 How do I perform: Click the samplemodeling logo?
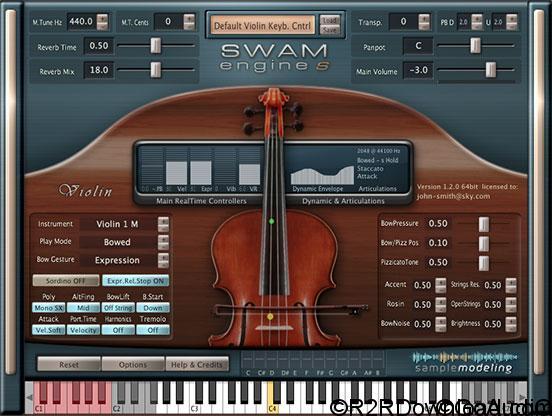464,363
